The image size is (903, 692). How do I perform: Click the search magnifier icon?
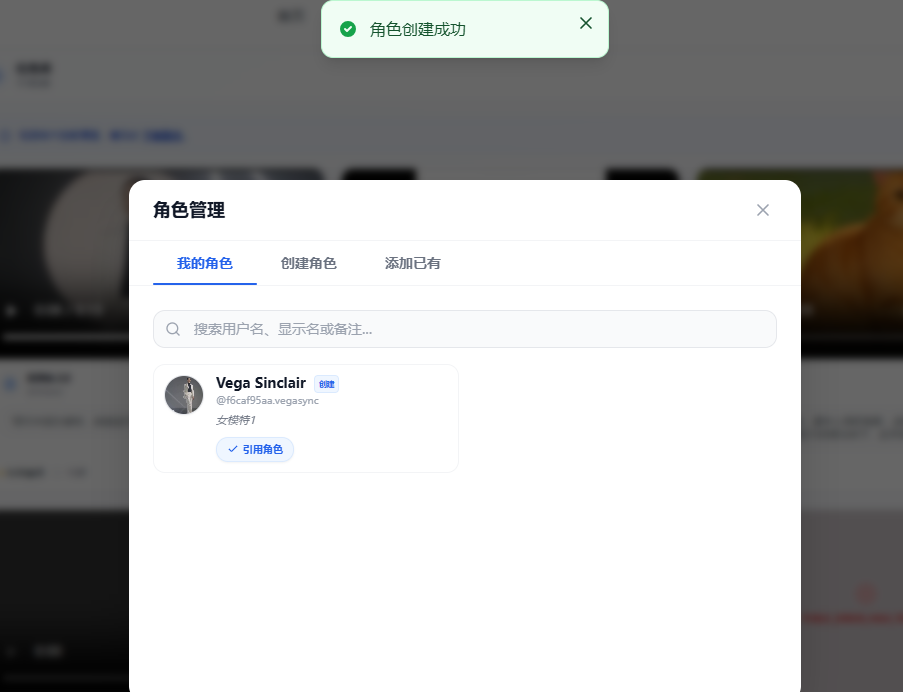(173, 329)
